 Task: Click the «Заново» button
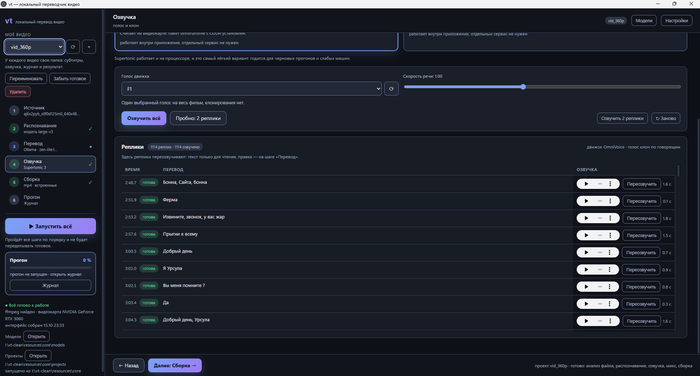pos(666,118)
